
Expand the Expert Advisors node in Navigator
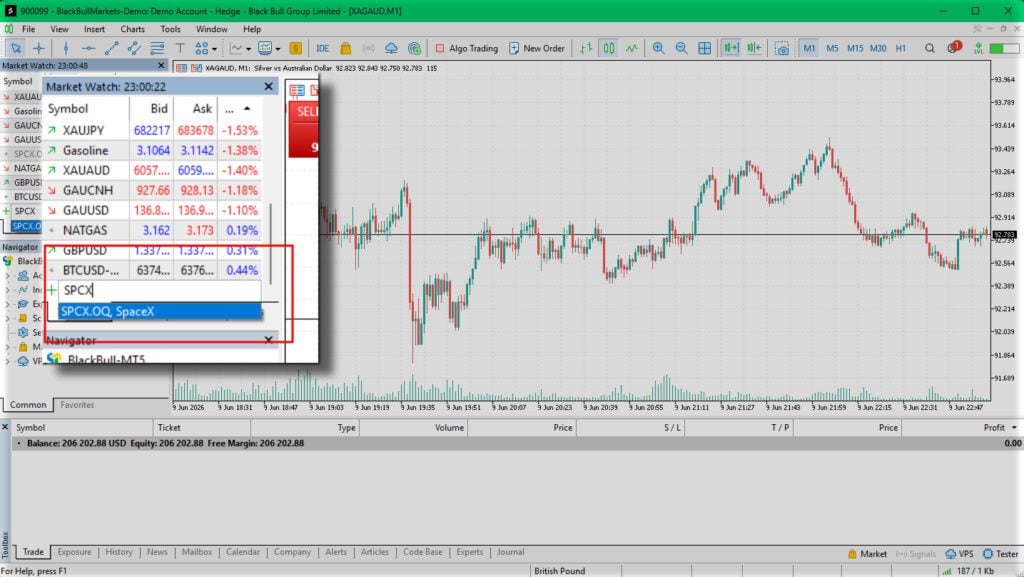click(7, 304)
